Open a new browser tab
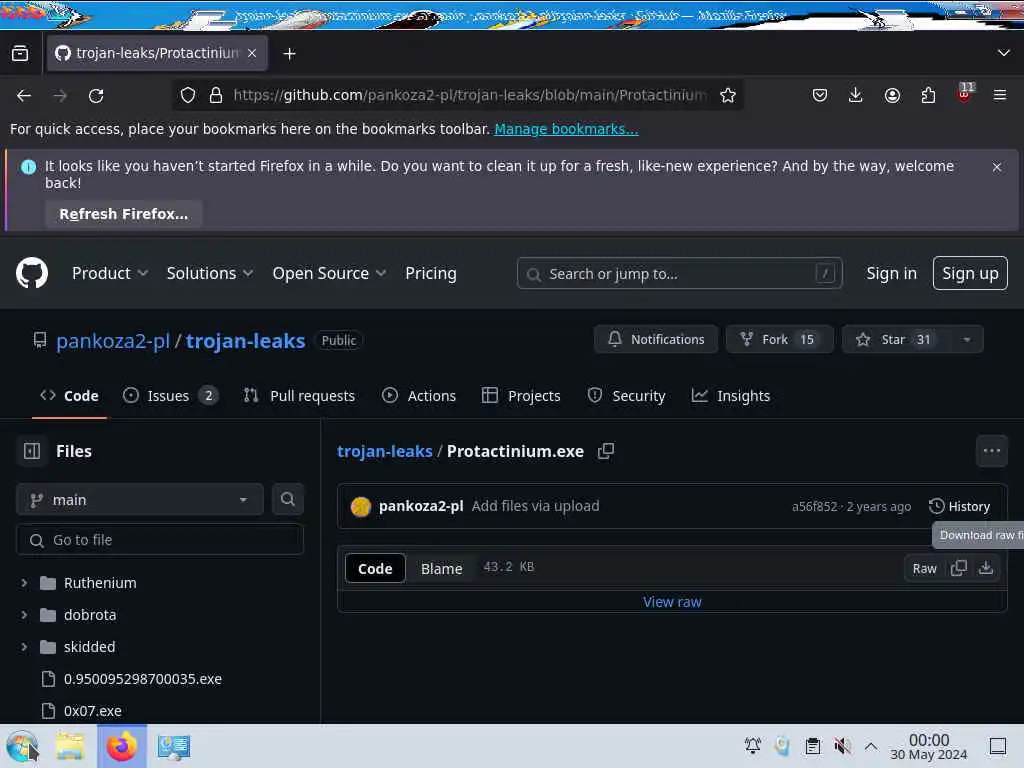This screenshot has width=1024, height=768. pyautogui.click(x=289, y=54)
